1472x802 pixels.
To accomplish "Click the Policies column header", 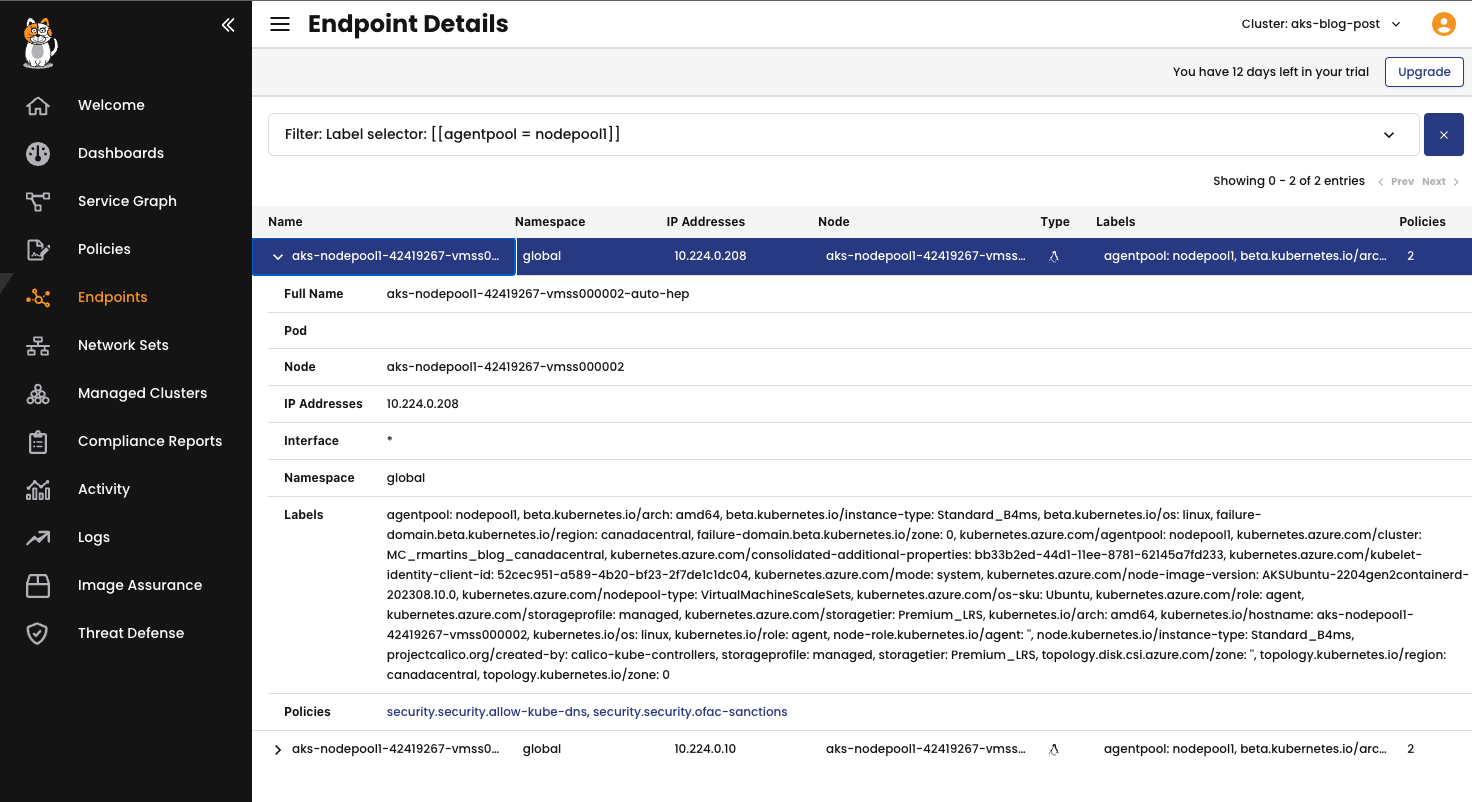I will pyautogui.click(x=1422, y=222).
